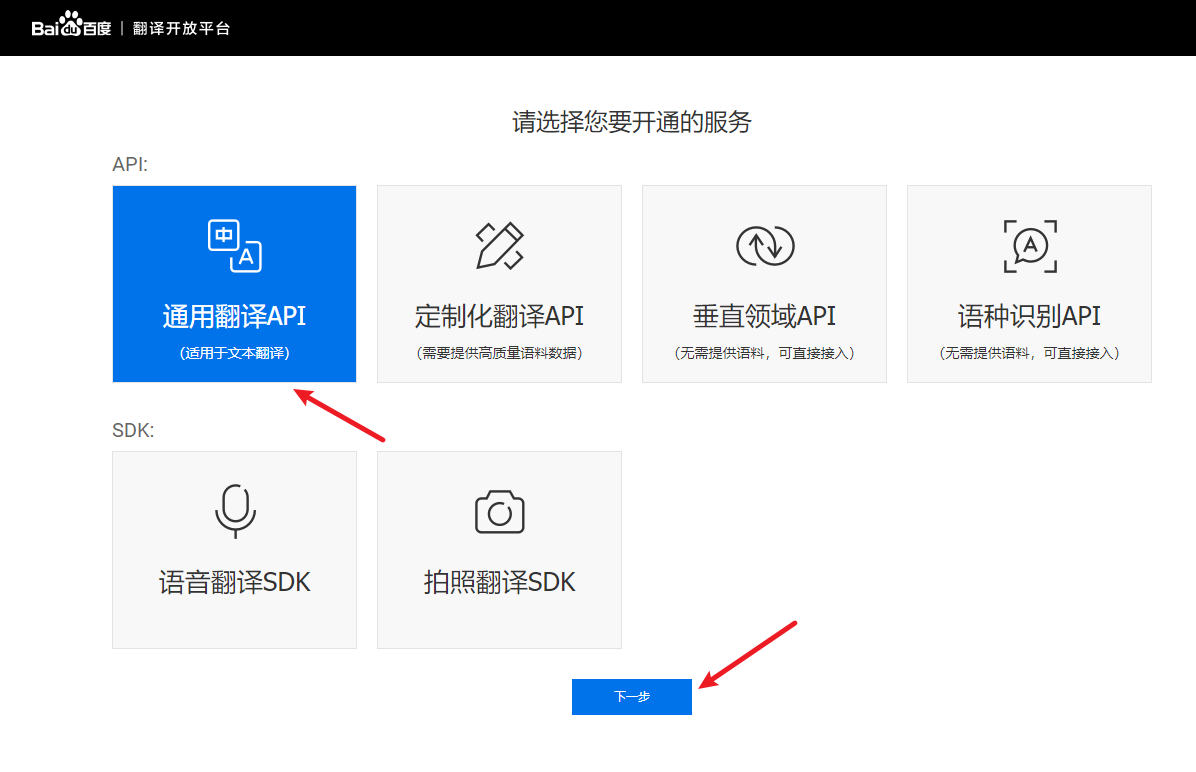
Task: Click the API: section label
Action: click(130, 164)
